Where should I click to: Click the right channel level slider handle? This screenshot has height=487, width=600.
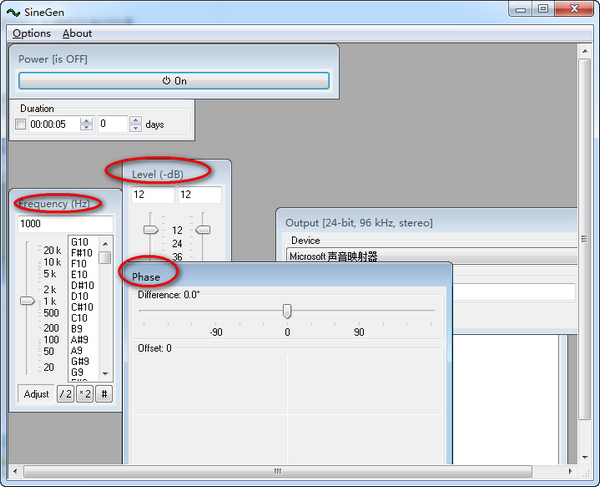tap(203, 230)
